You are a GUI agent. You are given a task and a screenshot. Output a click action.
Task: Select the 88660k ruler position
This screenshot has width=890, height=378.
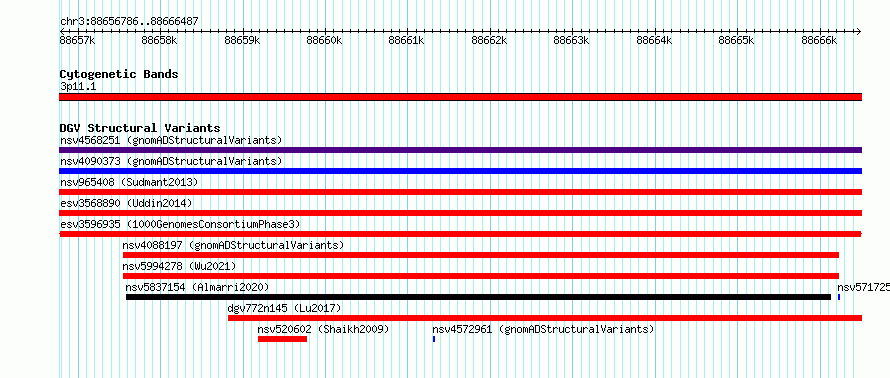coord(325,40)
